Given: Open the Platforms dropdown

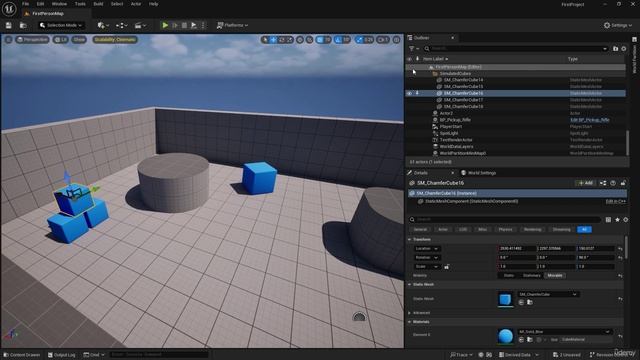Looking at the screenshot, I should 232,25.
